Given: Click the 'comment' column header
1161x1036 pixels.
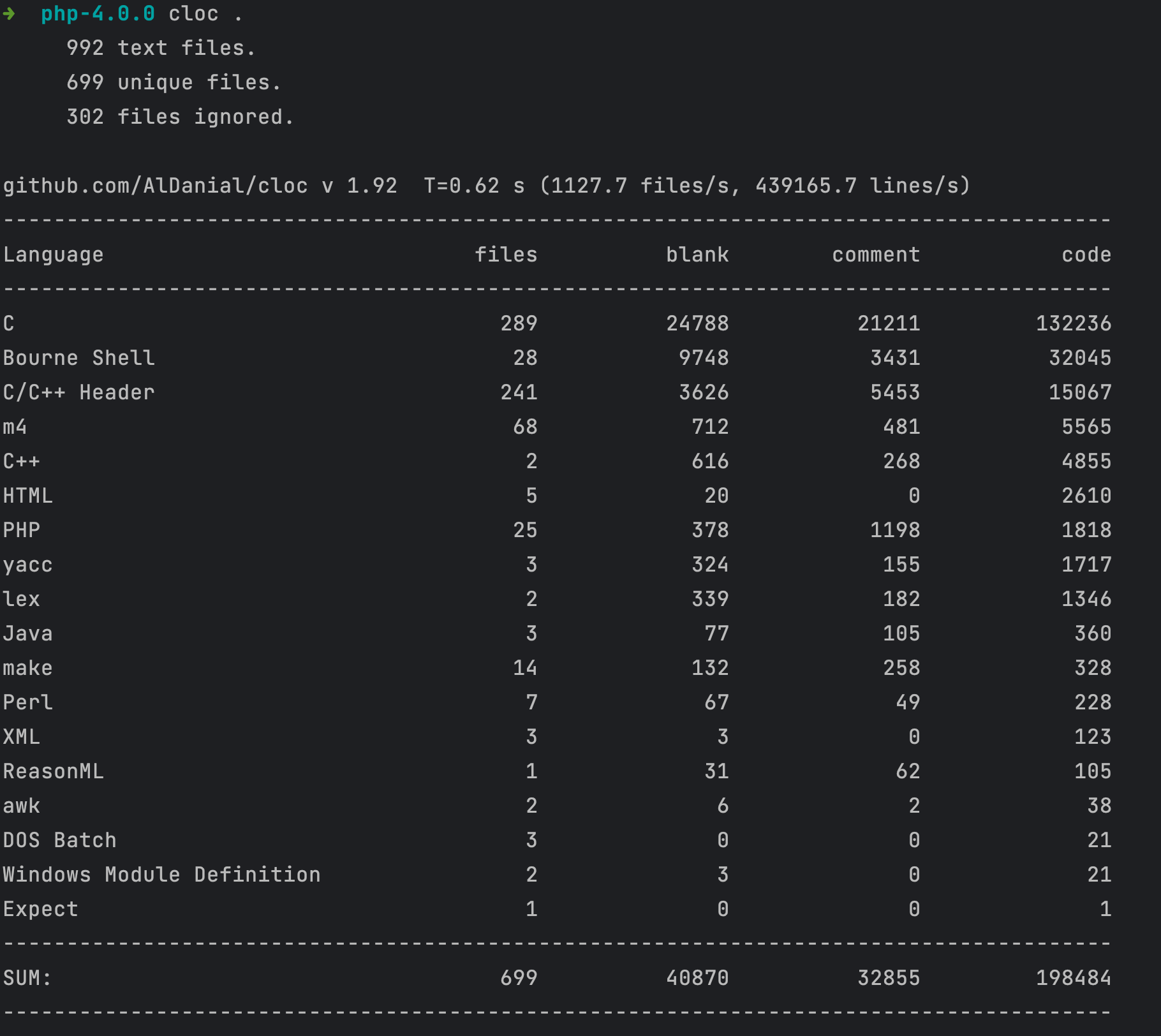Looking at the screenshot, I should [876, 255].
